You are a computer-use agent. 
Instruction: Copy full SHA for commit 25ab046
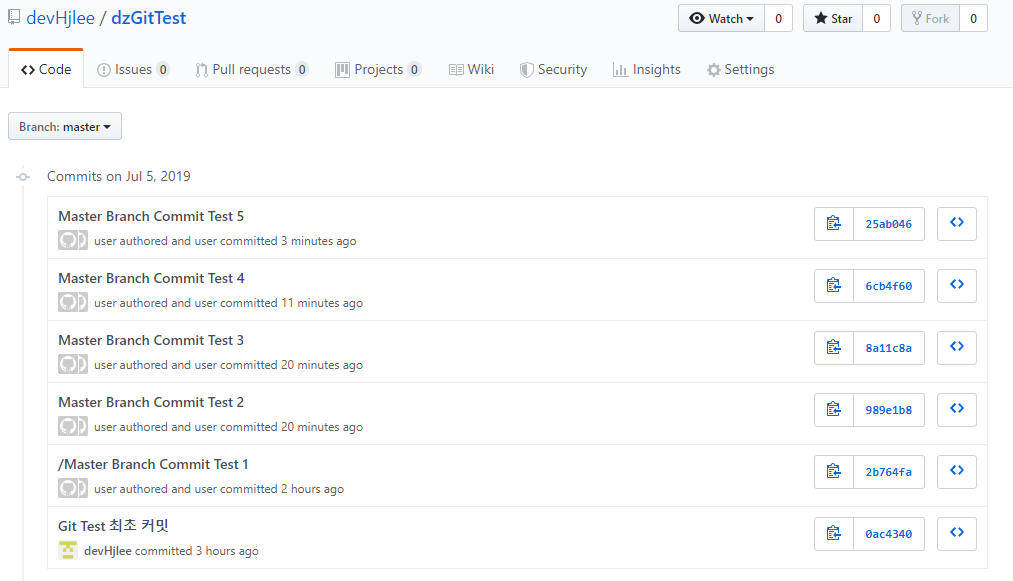point(834,224)
